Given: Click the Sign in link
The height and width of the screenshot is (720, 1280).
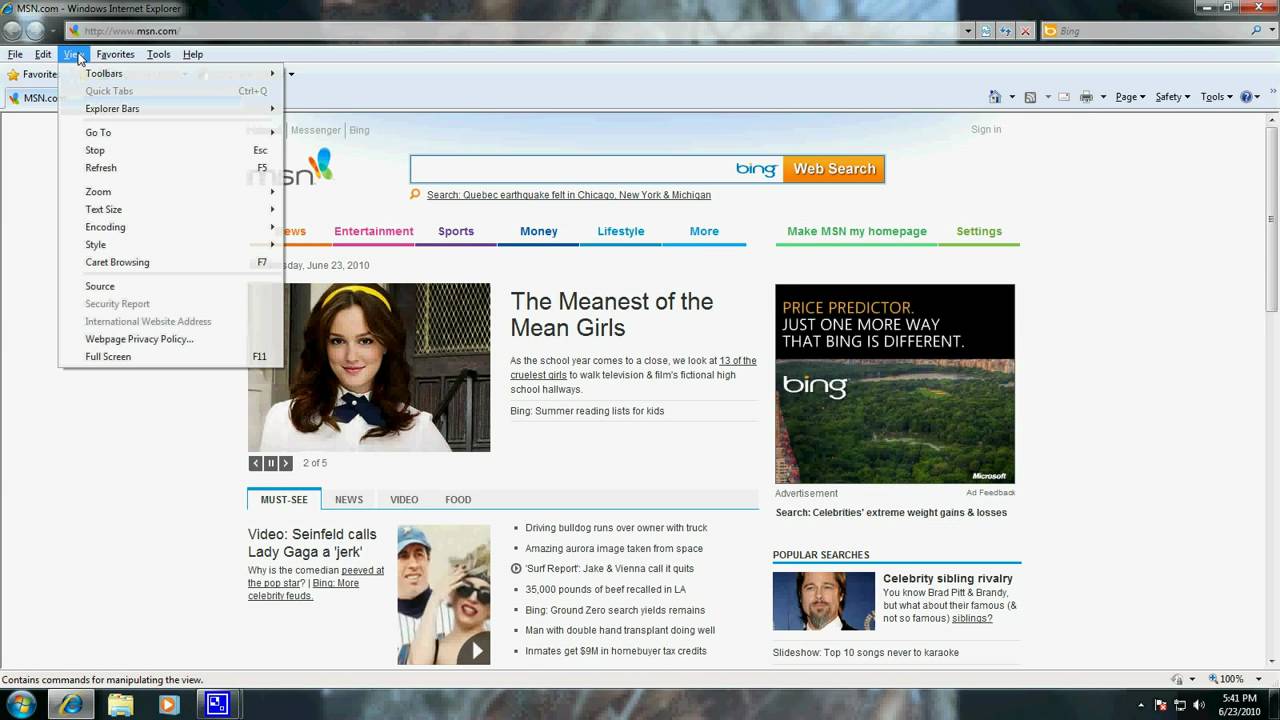Looking at the screenshot, I should (986, 129).
